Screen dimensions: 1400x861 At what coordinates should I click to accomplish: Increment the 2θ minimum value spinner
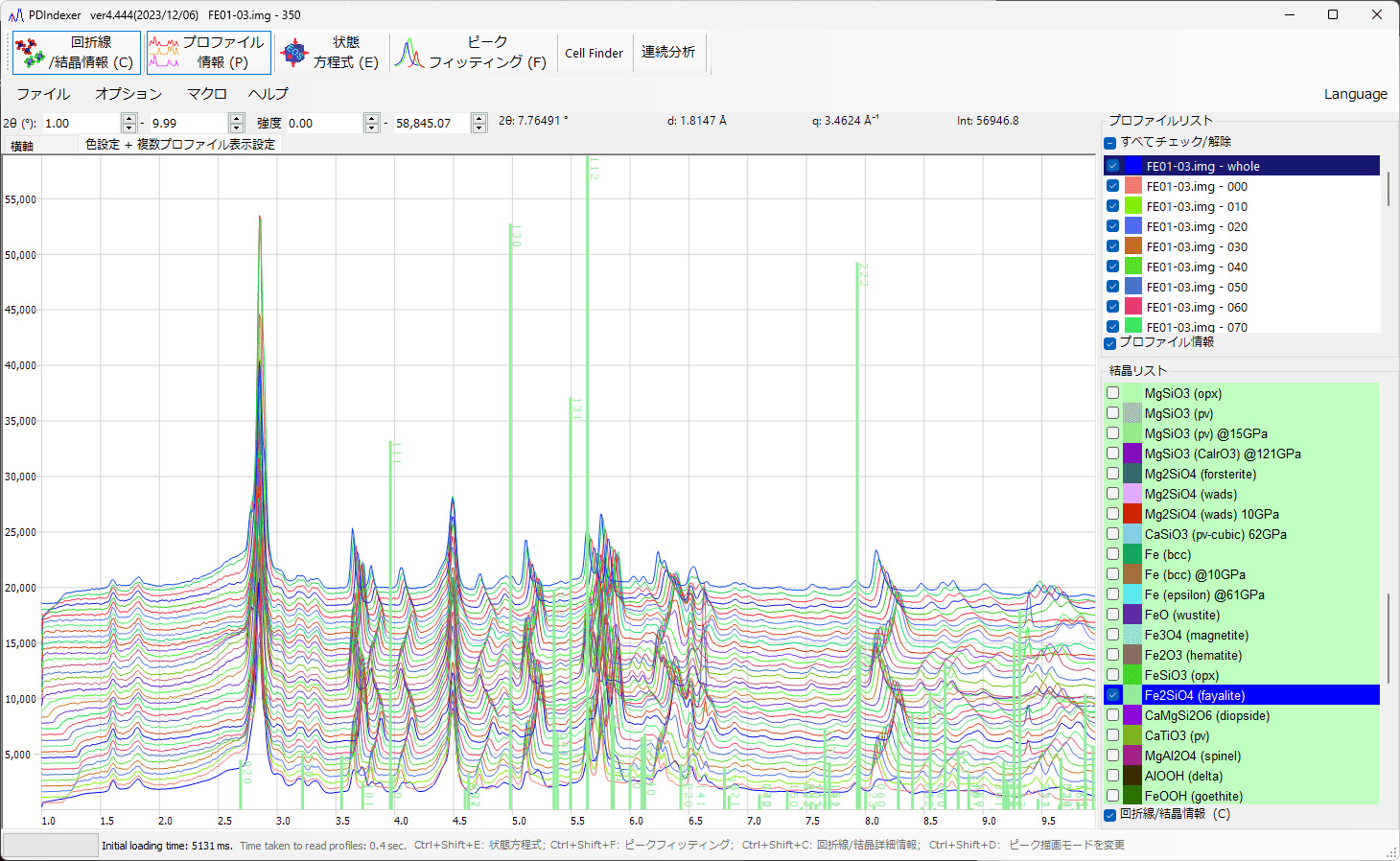pyautogui.click(x=129, y=118)
